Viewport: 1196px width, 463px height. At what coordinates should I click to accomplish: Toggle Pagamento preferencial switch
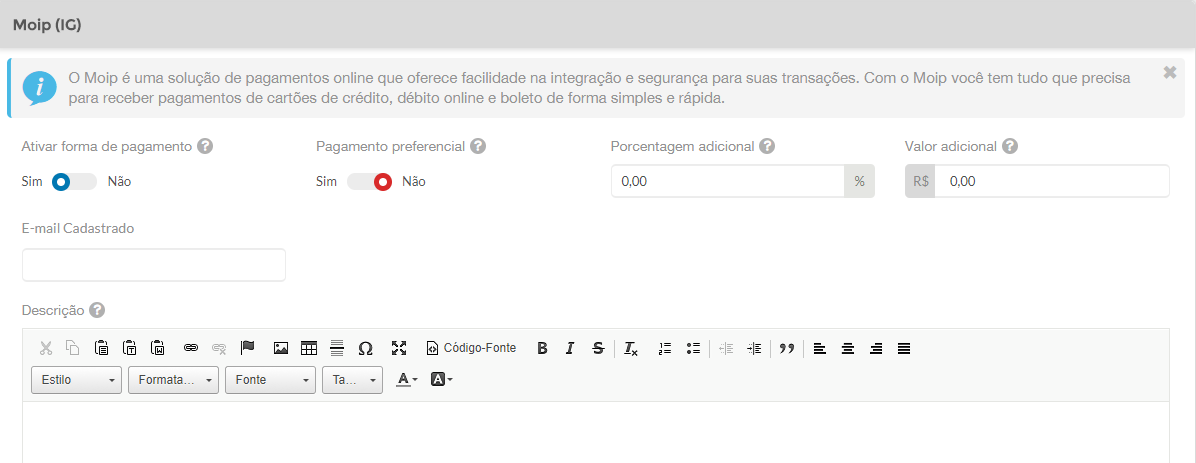click(369, 182)
